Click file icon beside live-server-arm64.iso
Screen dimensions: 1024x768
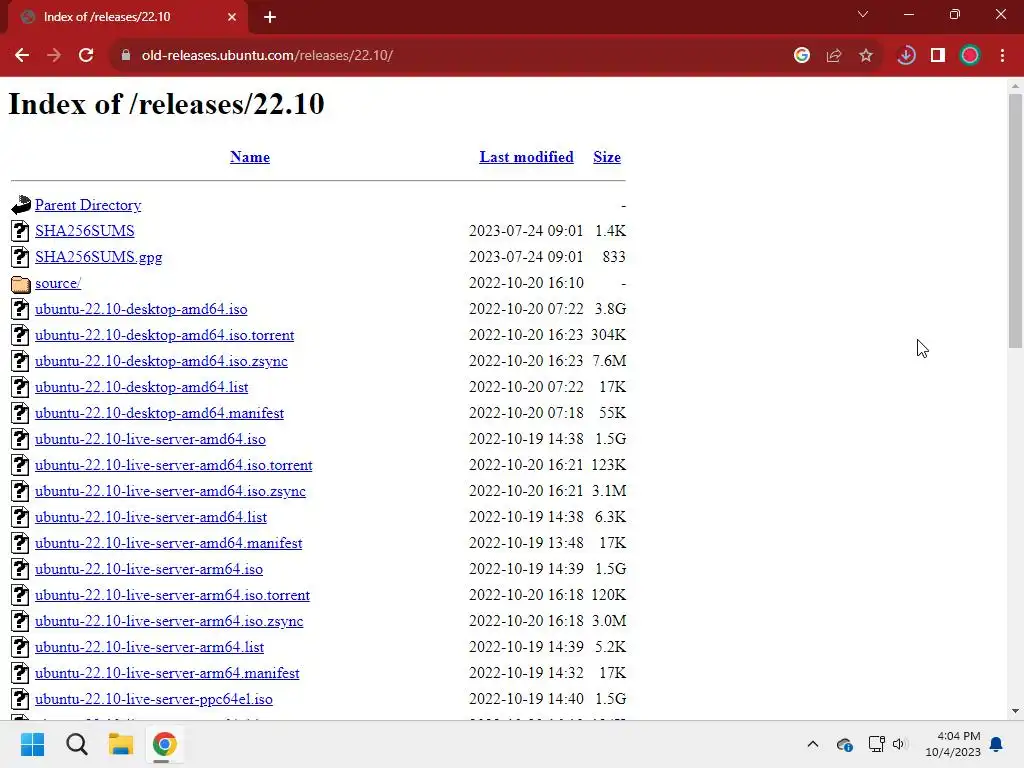[20, 569]
